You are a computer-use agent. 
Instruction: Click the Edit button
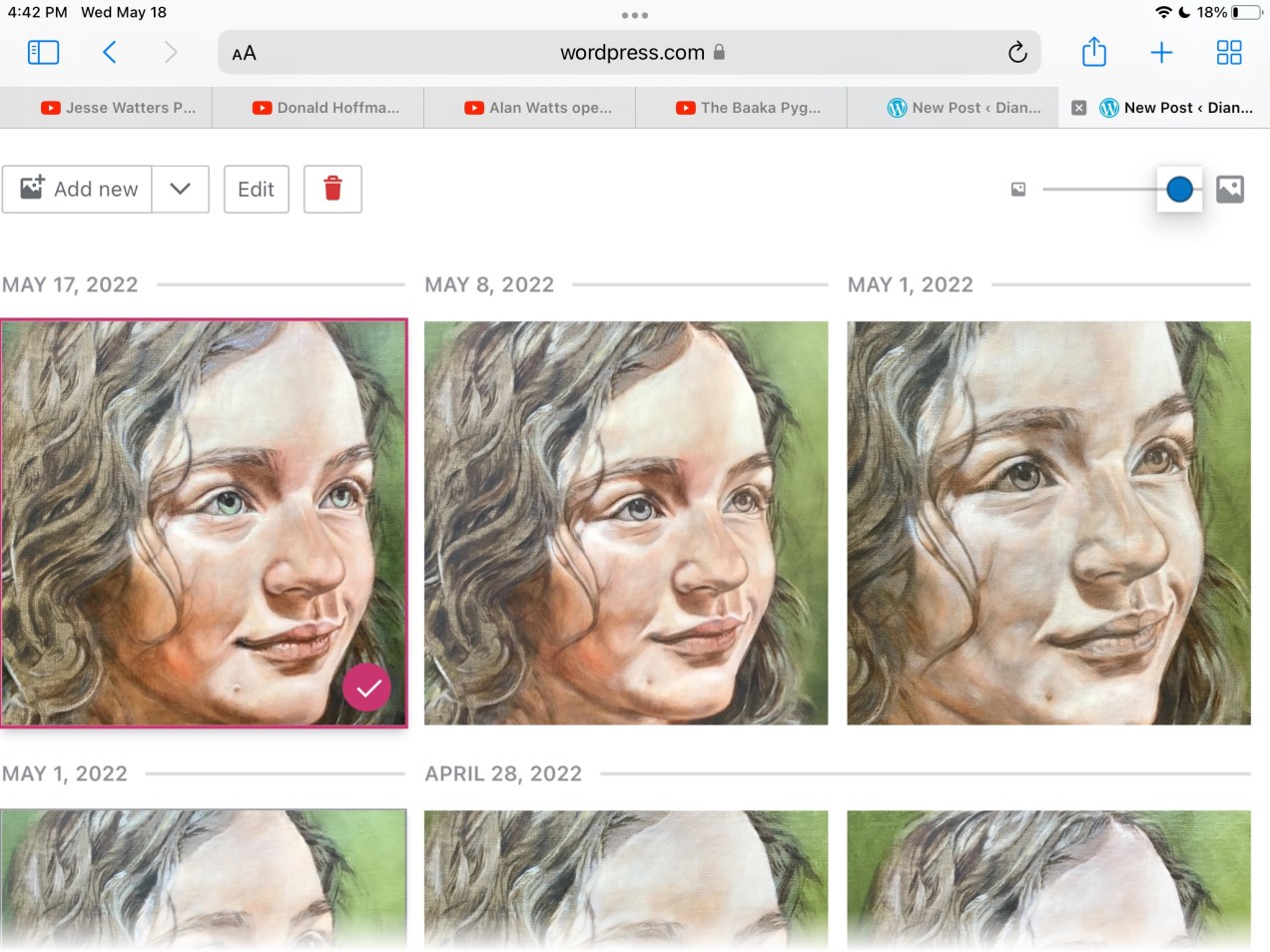click(x=256, y=189)
